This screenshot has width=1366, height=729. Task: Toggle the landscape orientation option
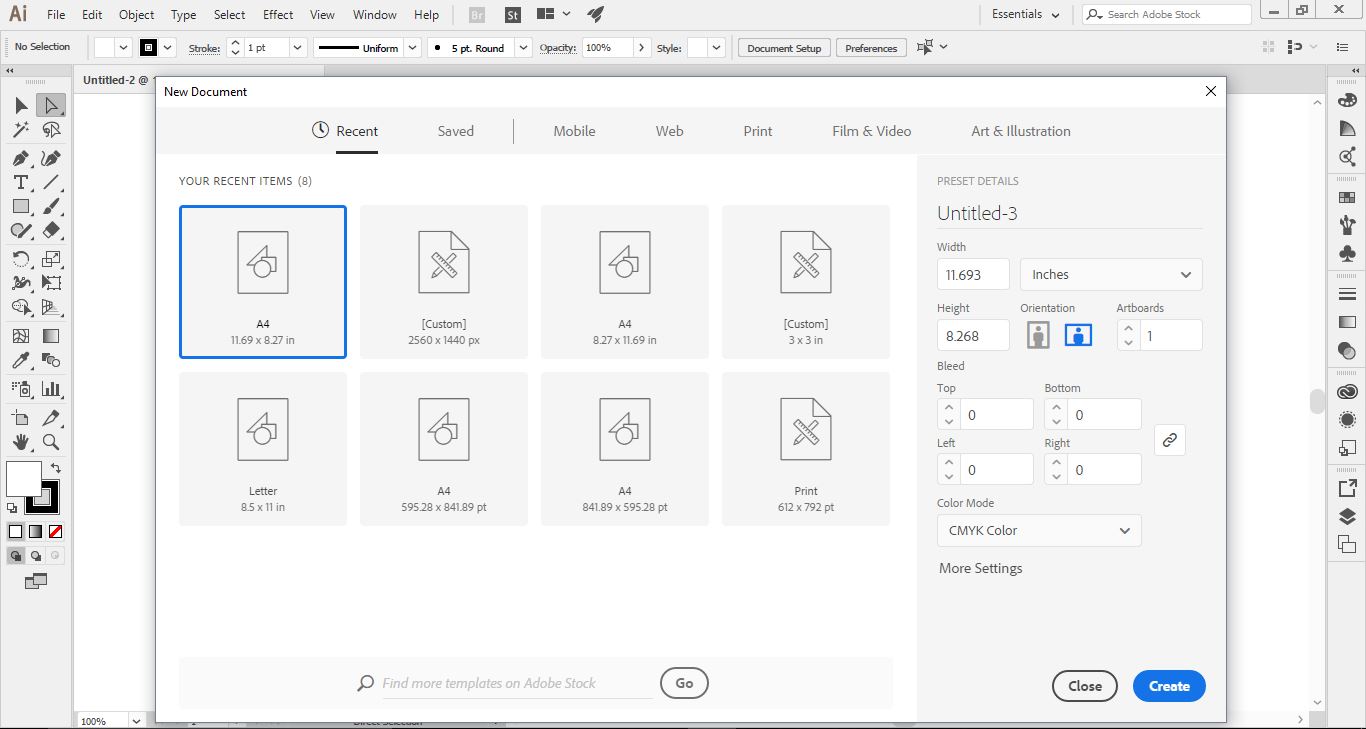(1077, 335)
